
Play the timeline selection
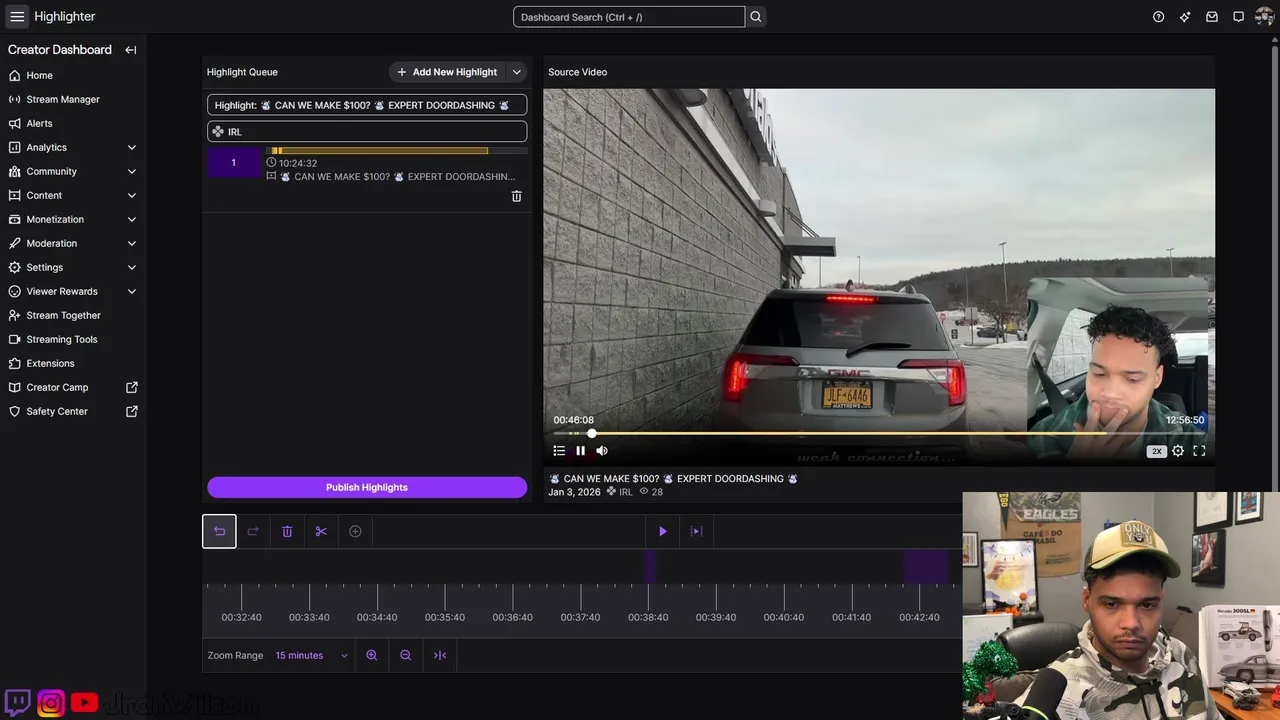click(662, 531)
